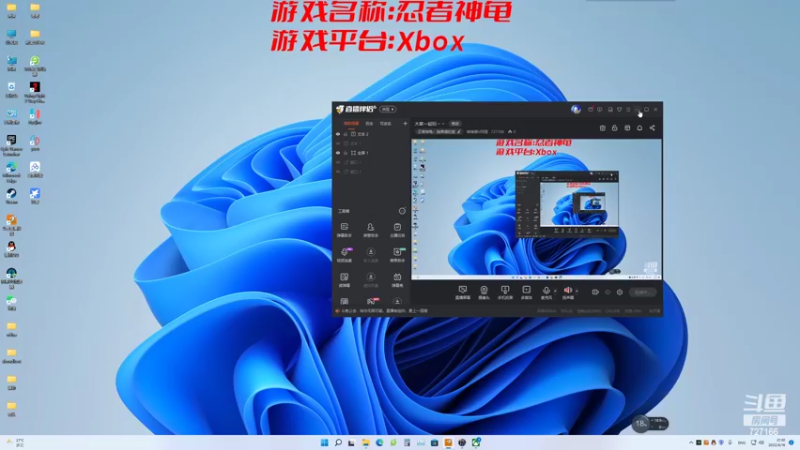Show hidden system tray icons chevron

(x=691, y=442)
